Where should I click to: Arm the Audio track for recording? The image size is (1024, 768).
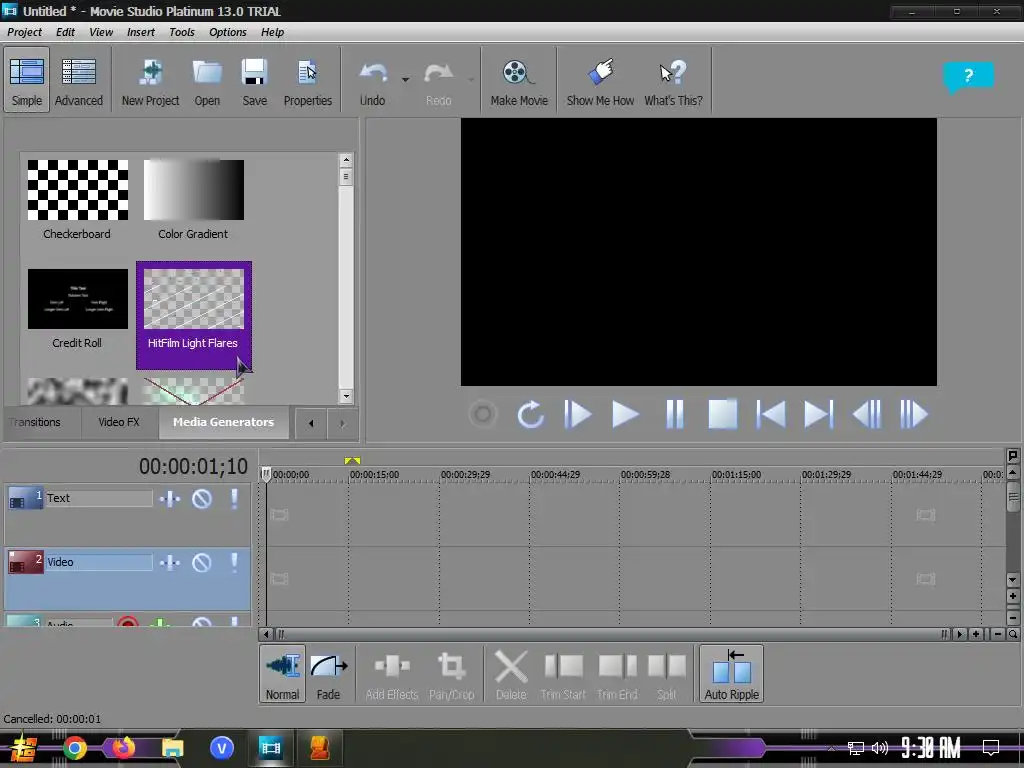click(x=128, y=621)
